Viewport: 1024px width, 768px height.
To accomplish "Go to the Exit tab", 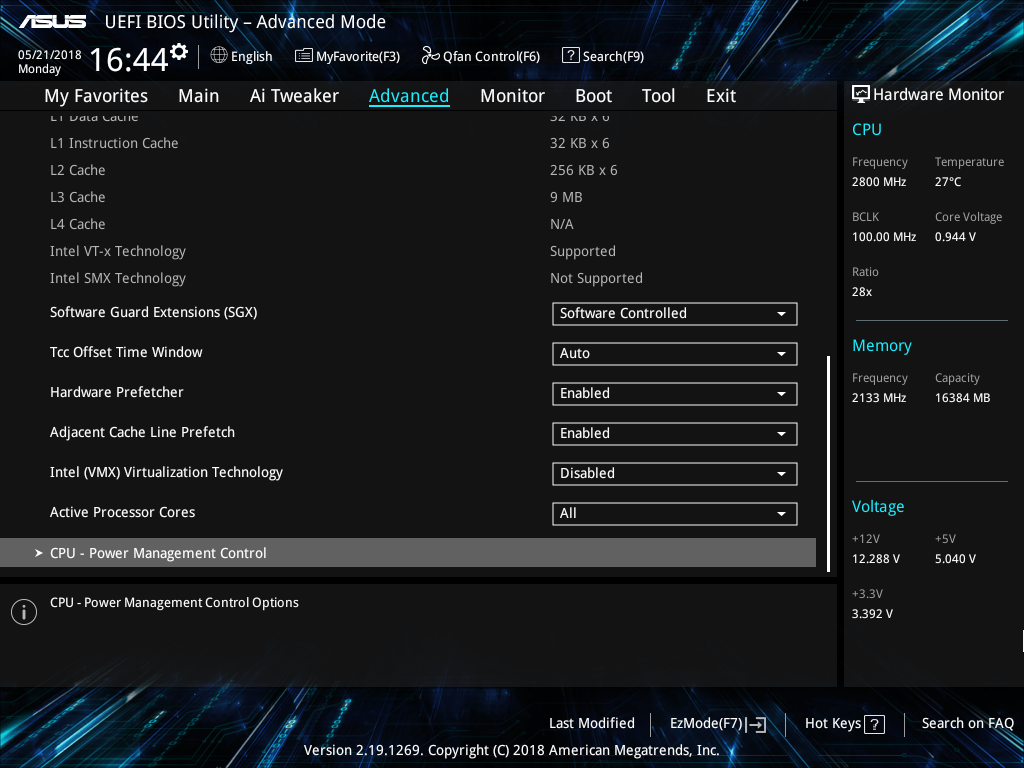I will coord(721,96).
